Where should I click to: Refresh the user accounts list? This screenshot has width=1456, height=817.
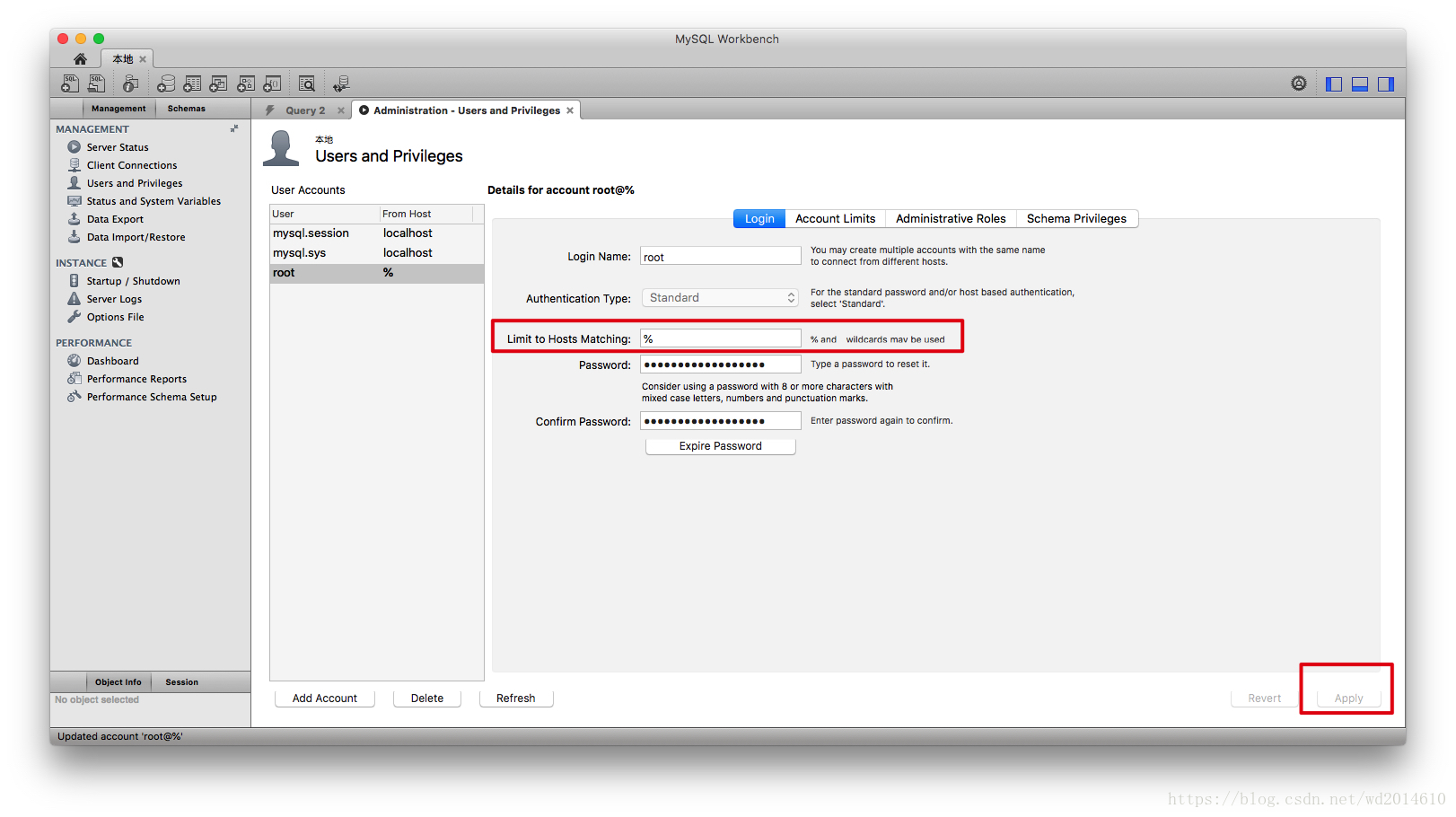516,698
